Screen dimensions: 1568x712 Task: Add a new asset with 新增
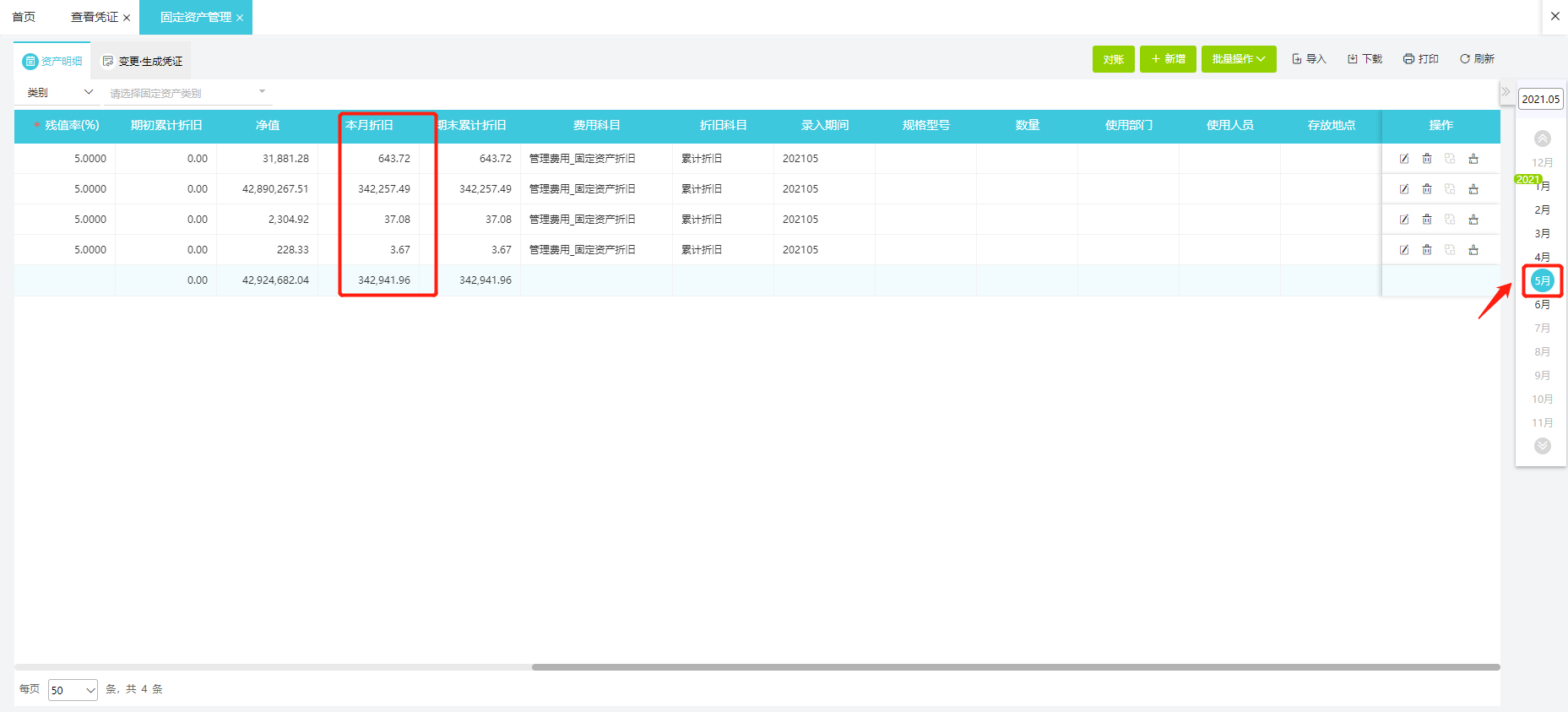tap(1168, 59)
